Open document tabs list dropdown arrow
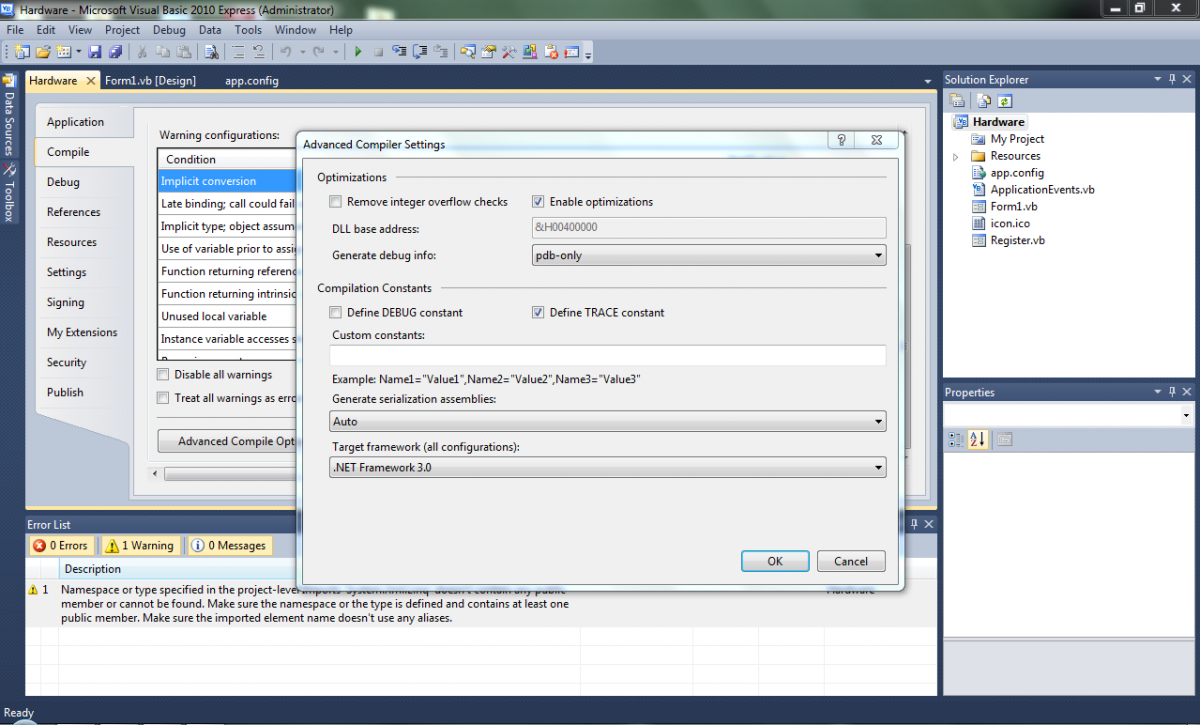Viewport: 1200px width, 725px height. [928, 81]
